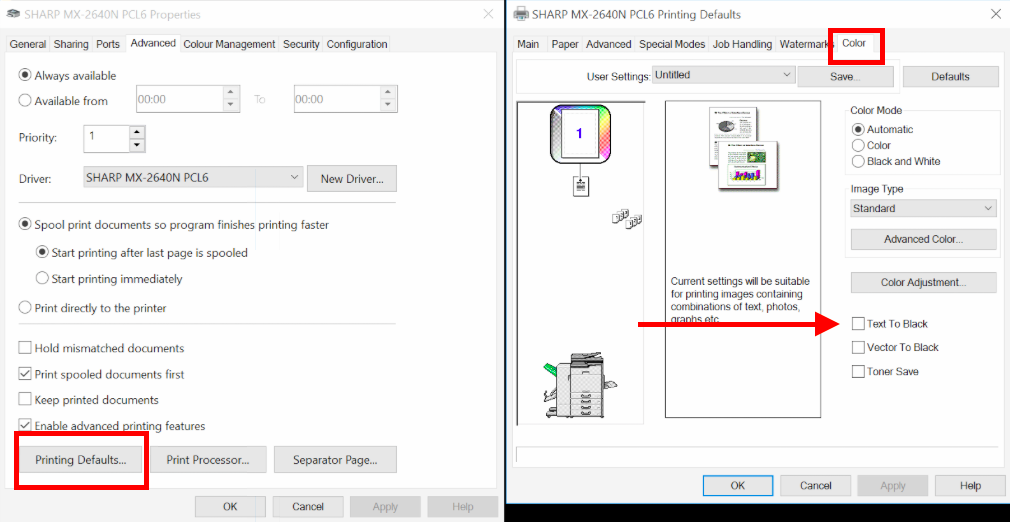Select the Available from radio button
The image size is (1010, 522).
point(25,101)
